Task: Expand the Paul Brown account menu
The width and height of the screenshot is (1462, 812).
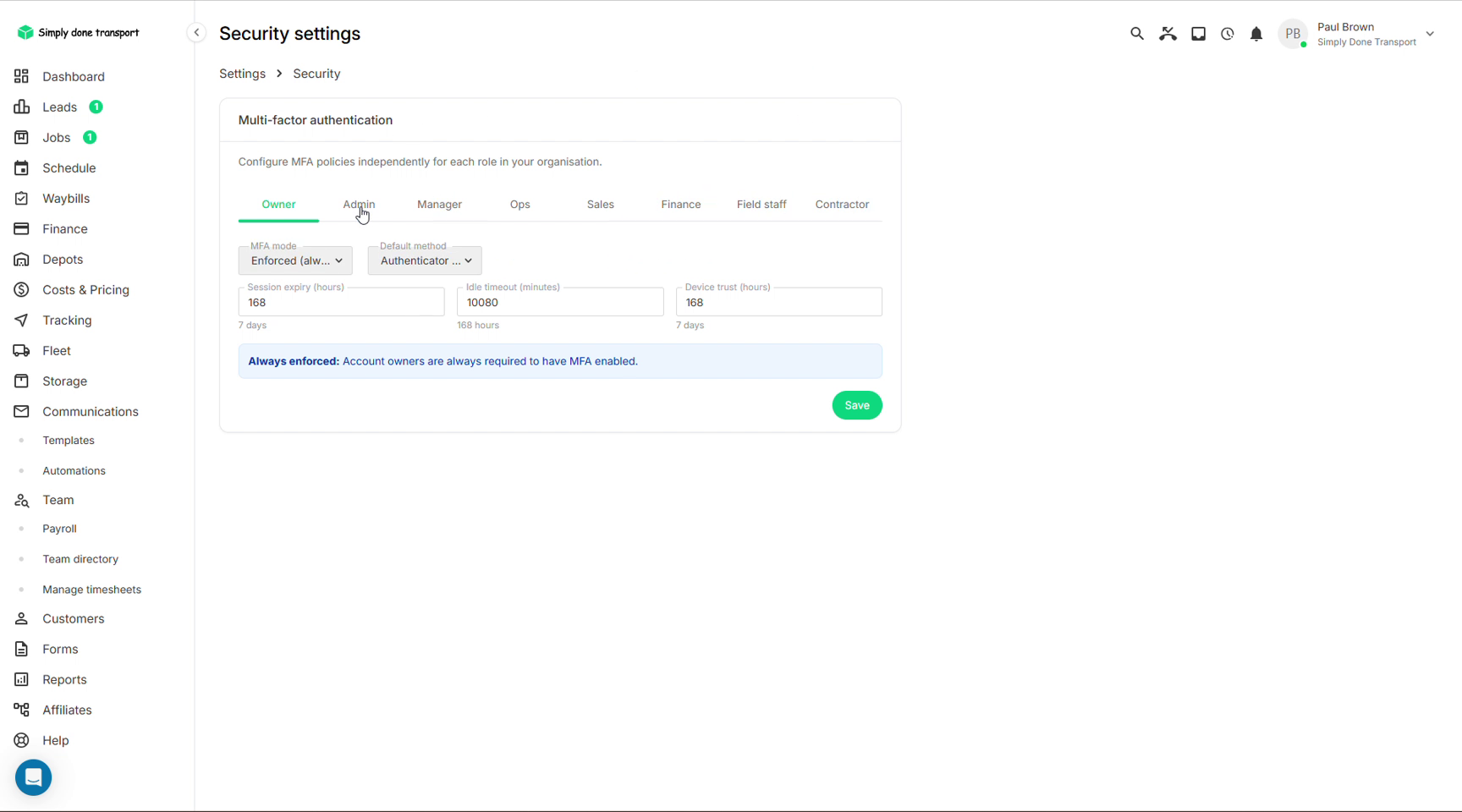Action: coord(1430,34)
